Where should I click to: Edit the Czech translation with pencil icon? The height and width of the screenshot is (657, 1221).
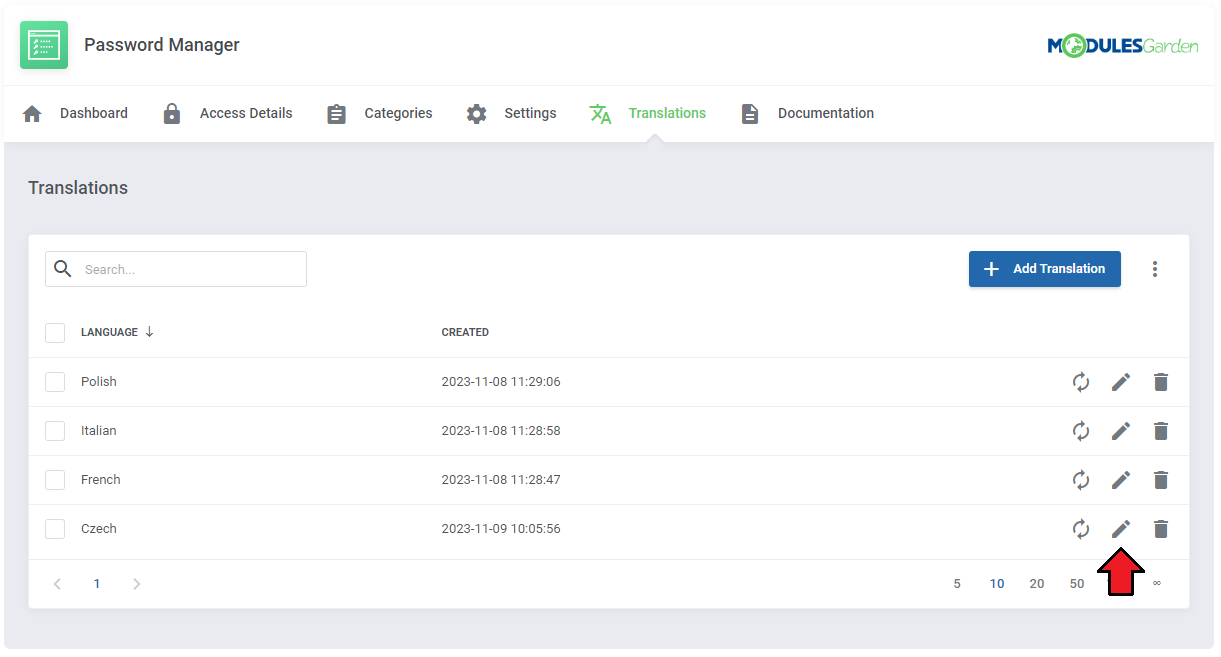click(x=1121, y=529)
